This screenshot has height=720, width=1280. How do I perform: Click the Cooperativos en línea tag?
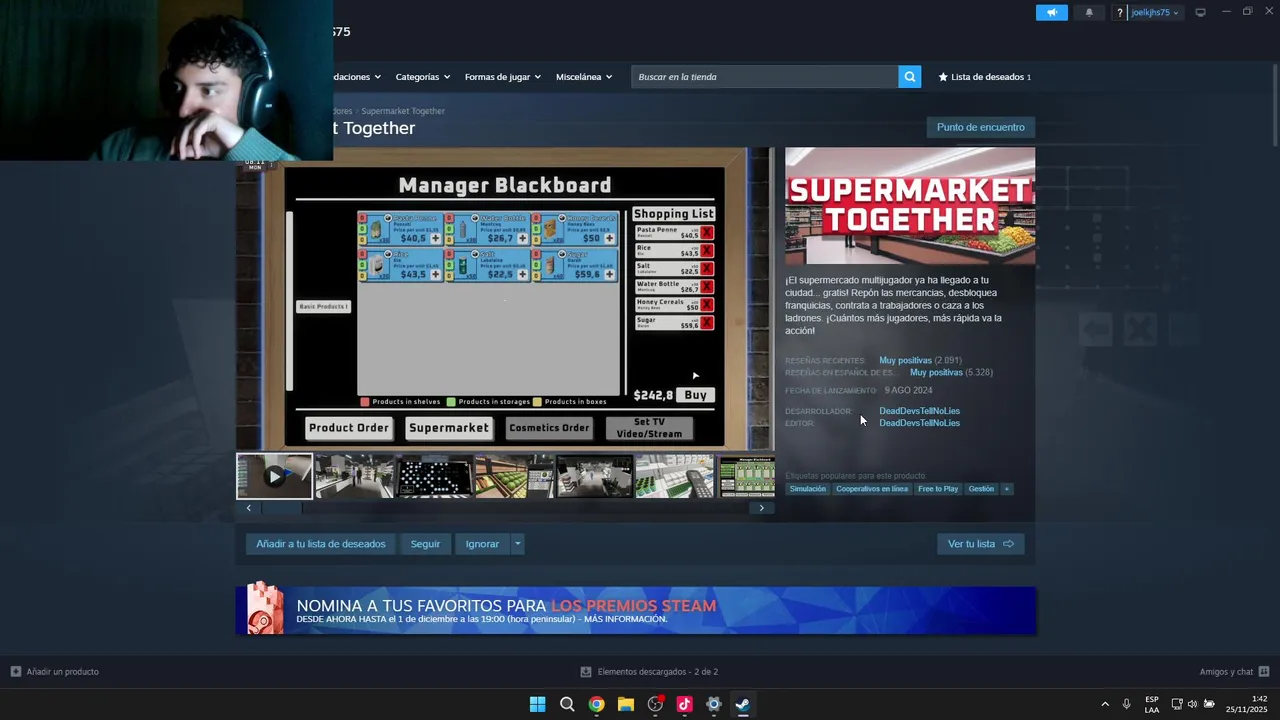coord(872,489)
